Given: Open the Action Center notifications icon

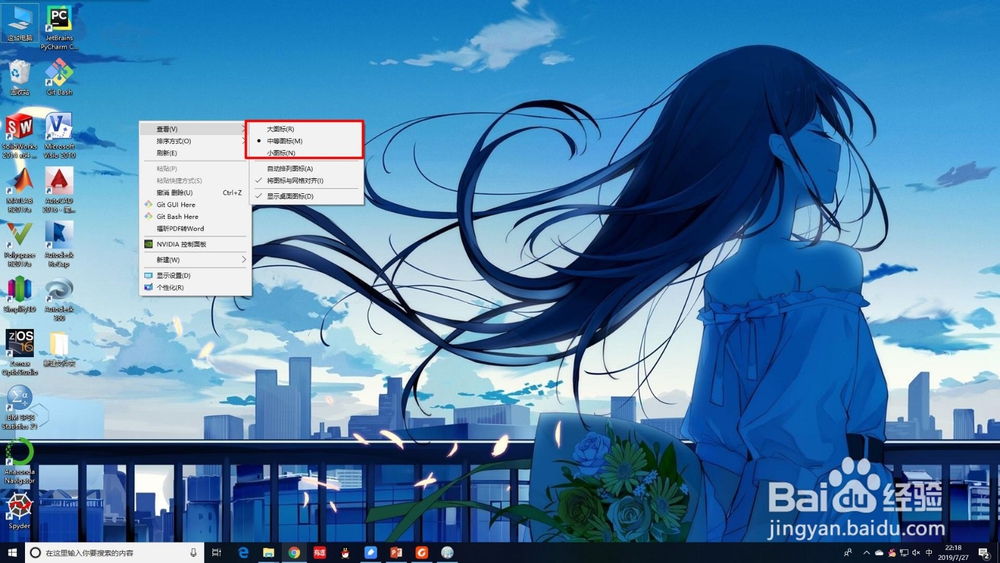Looking at the screenshot, I should coord(984,553).
